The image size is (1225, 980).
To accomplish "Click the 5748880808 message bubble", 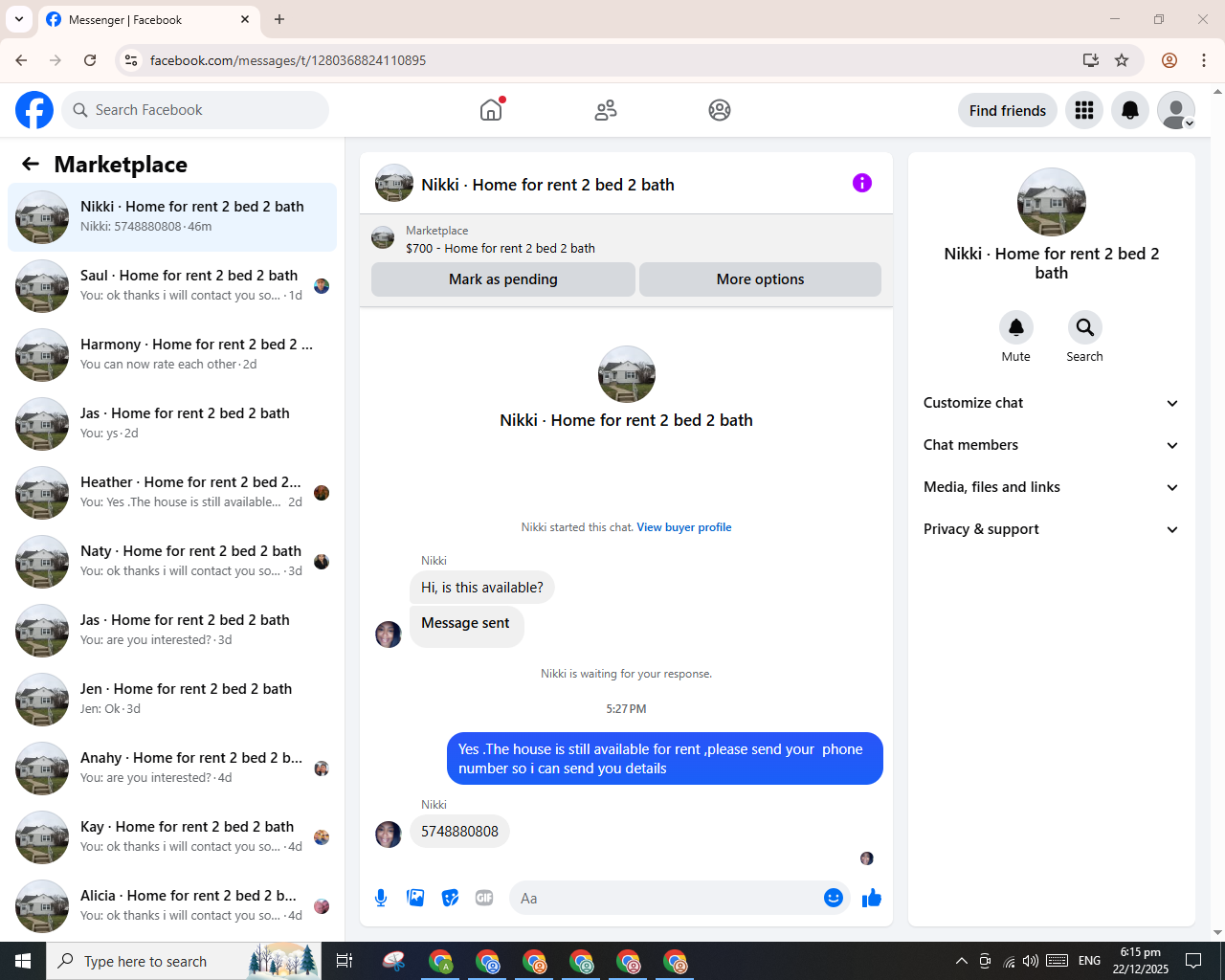I will click(x=459, y=832).
